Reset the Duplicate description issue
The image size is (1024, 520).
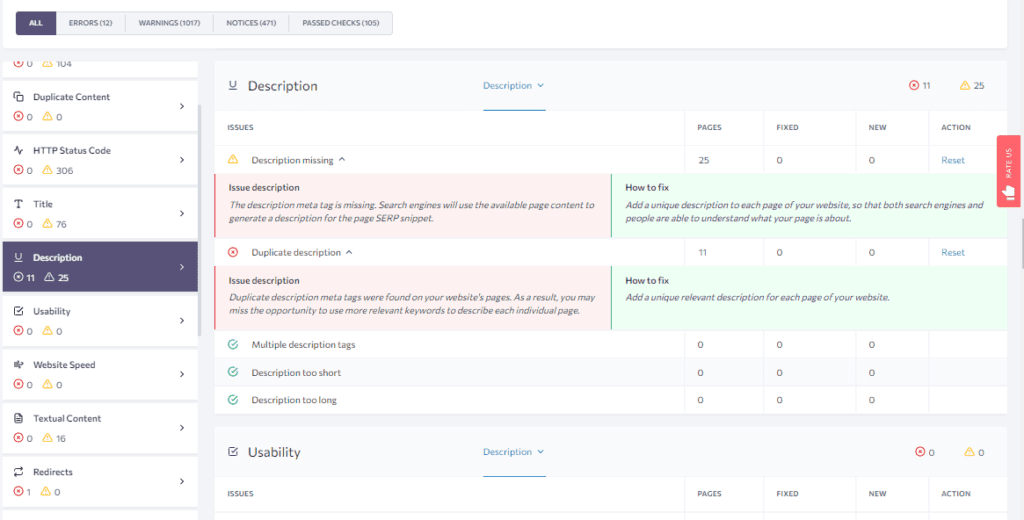pyautogui.click(x=953, y=252)
